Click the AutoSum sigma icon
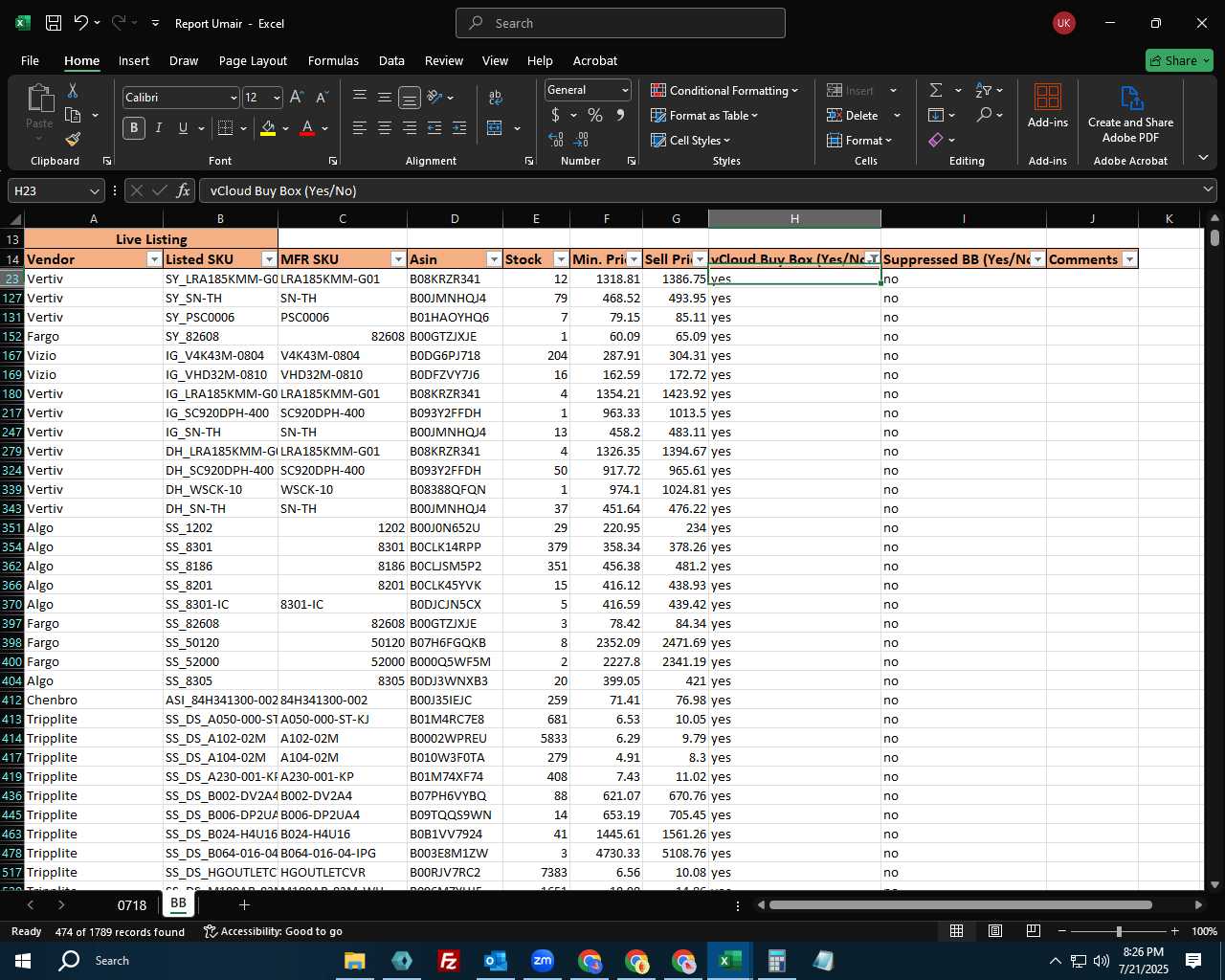The height and width of the screenshot is (980, 1225). [936, 90]
